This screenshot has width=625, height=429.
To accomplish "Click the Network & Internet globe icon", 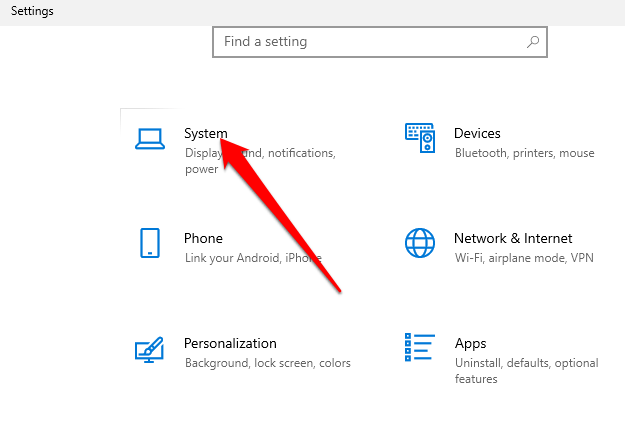I will click(419, 243).
